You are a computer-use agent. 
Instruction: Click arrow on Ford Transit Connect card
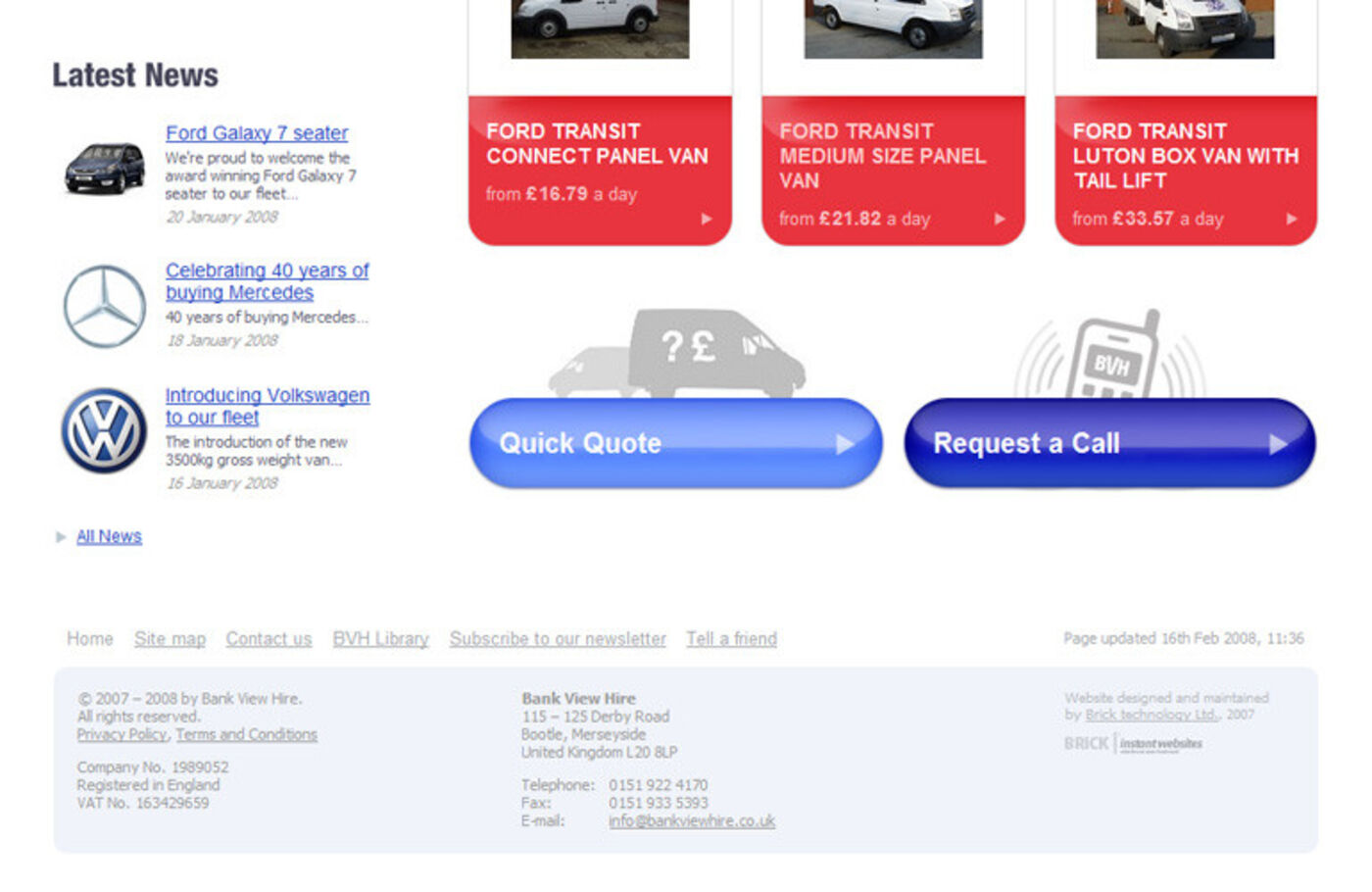707,219
